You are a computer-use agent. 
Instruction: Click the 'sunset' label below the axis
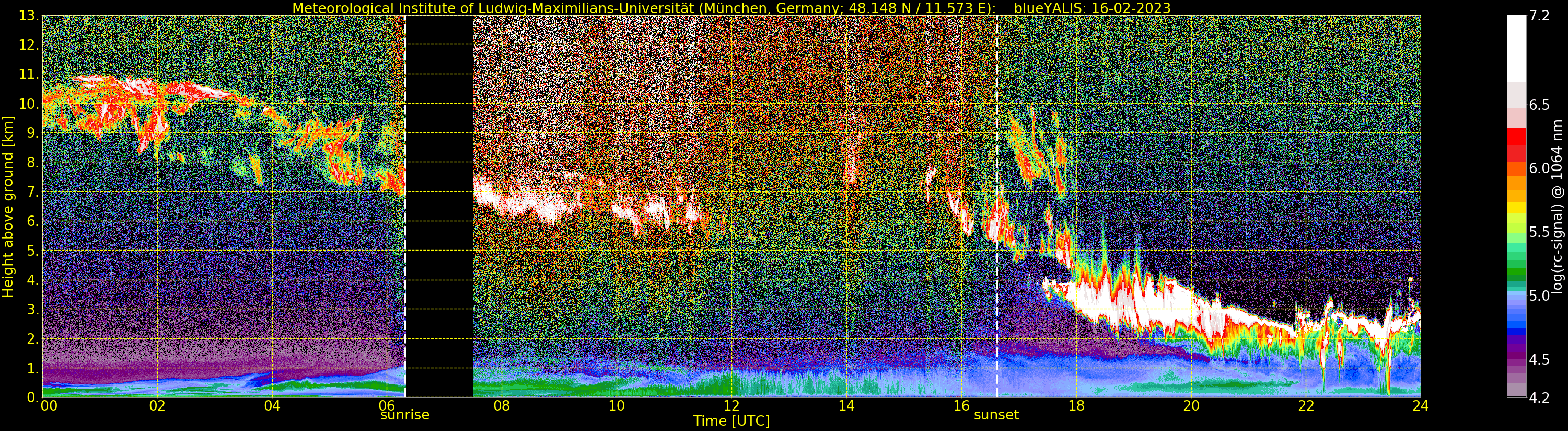[x=996, y=415]
